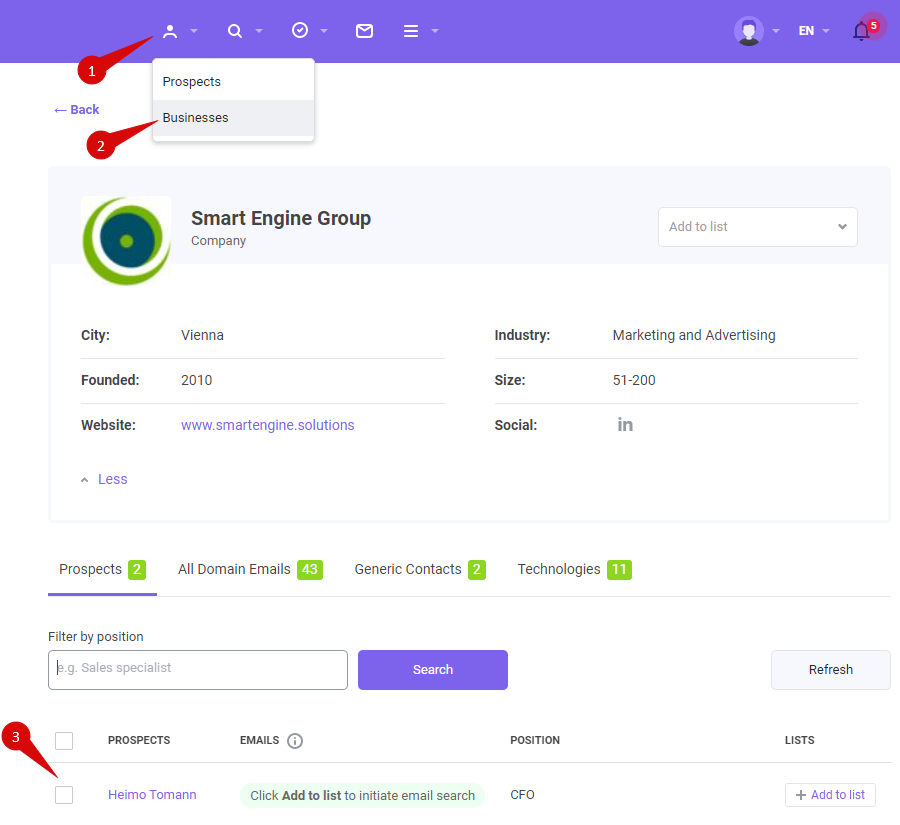This screenshot has width=900, height=825.
Task: Open the checkmark verifier icon
Action: (x=300, y=30)
